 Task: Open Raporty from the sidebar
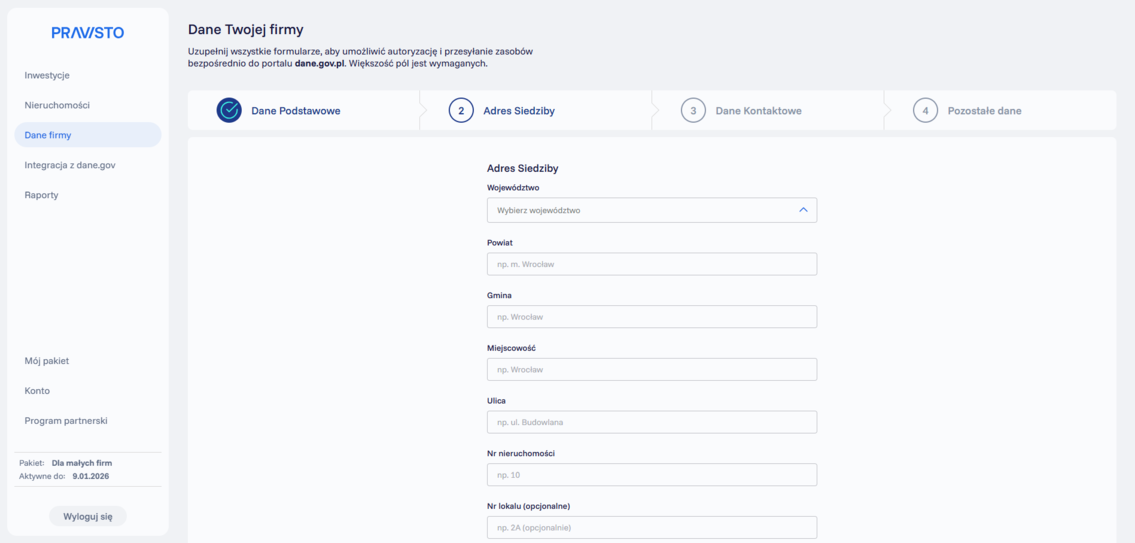click(41, 195)
